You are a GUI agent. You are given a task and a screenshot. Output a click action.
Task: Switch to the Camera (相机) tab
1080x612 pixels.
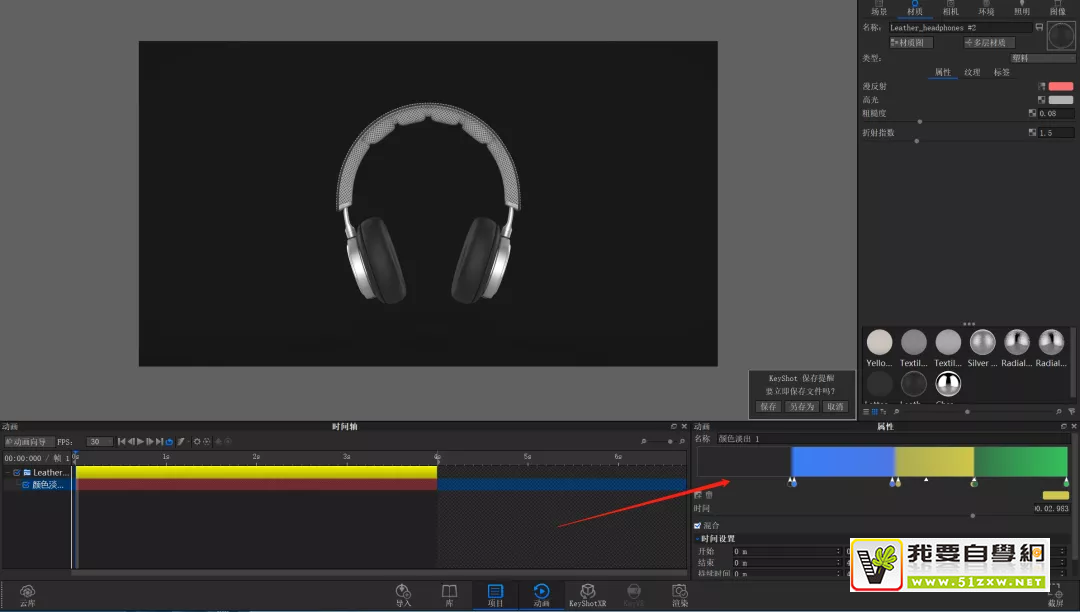pos(950,11)
